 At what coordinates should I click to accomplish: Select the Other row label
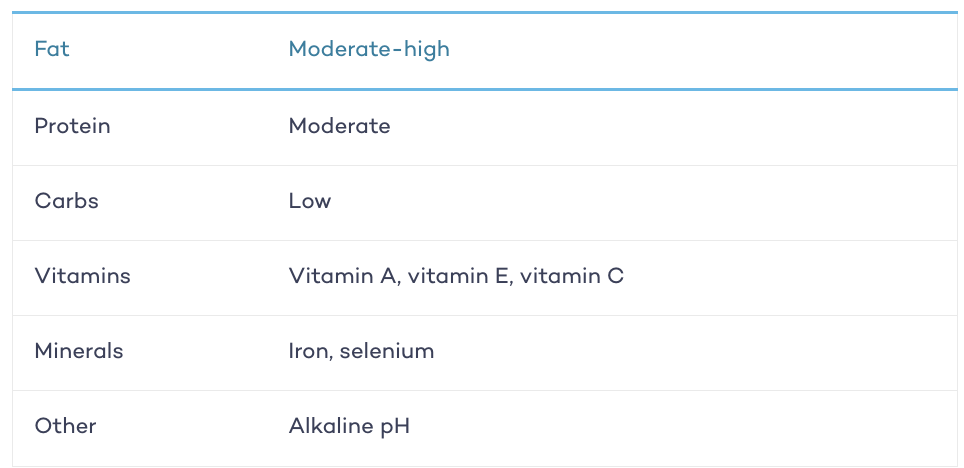[x=65, y=426]
